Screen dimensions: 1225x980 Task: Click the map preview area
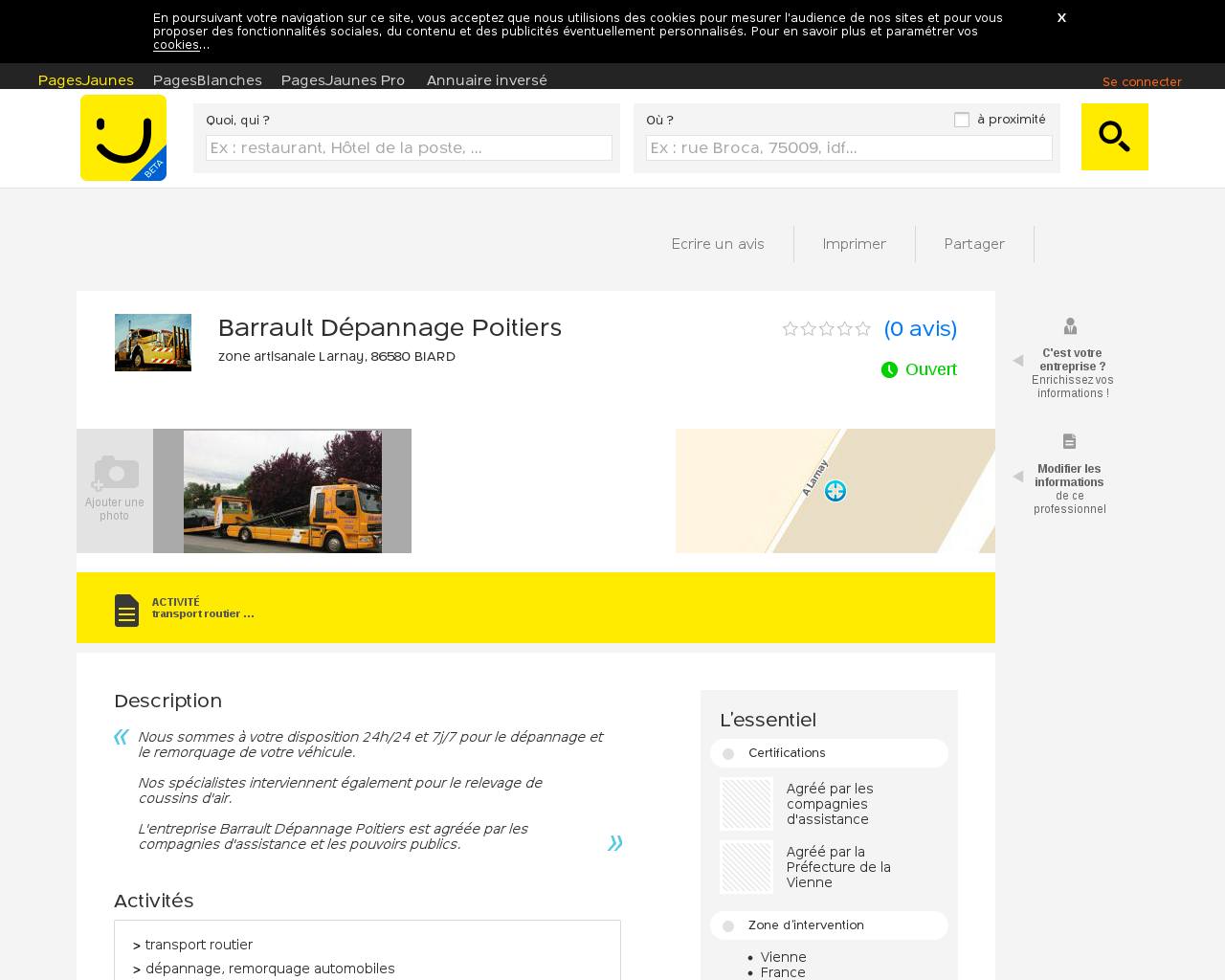click(835, 491)
